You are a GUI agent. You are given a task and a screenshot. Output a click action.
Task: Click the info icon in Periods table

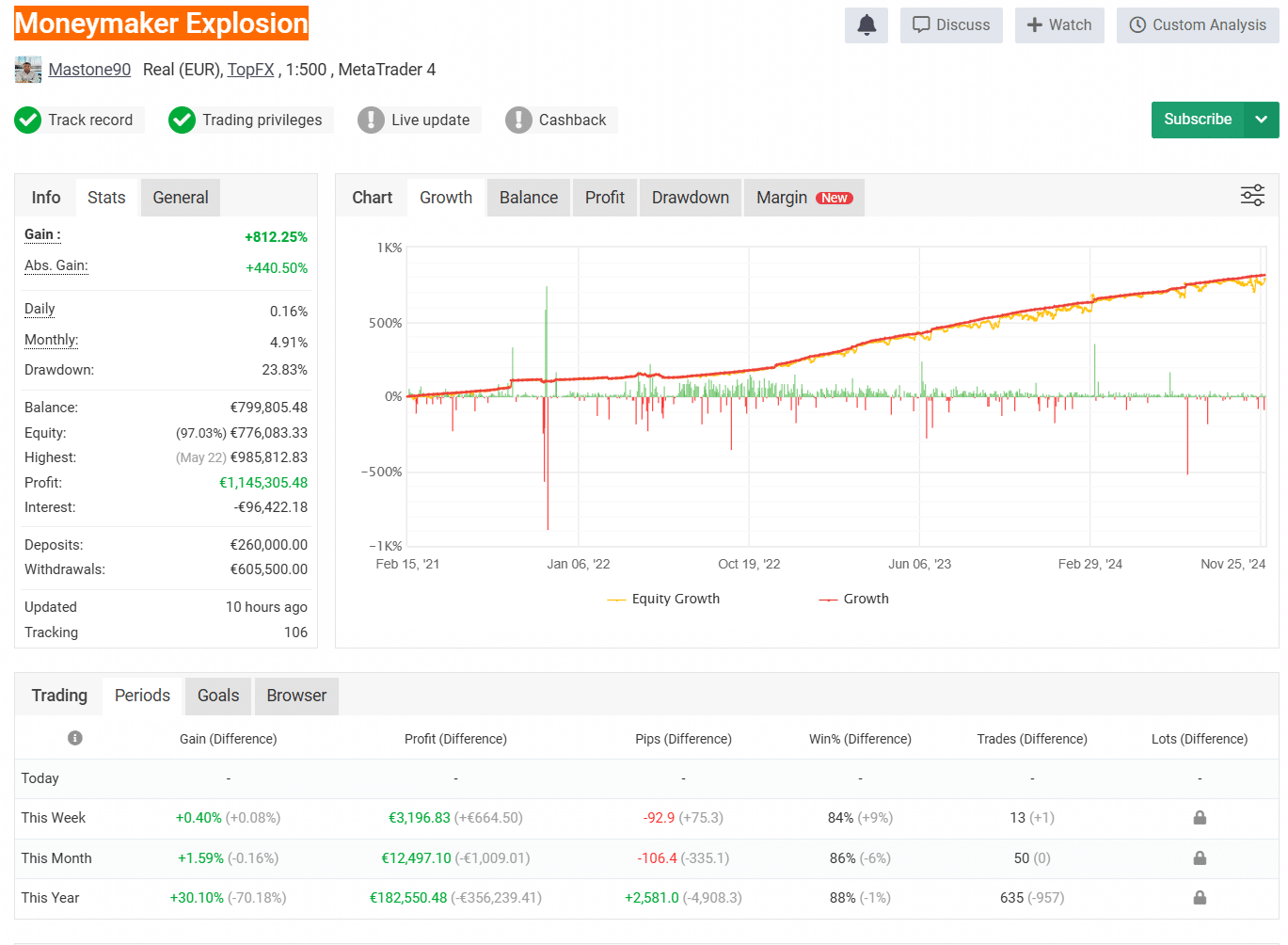click(75, 739)
